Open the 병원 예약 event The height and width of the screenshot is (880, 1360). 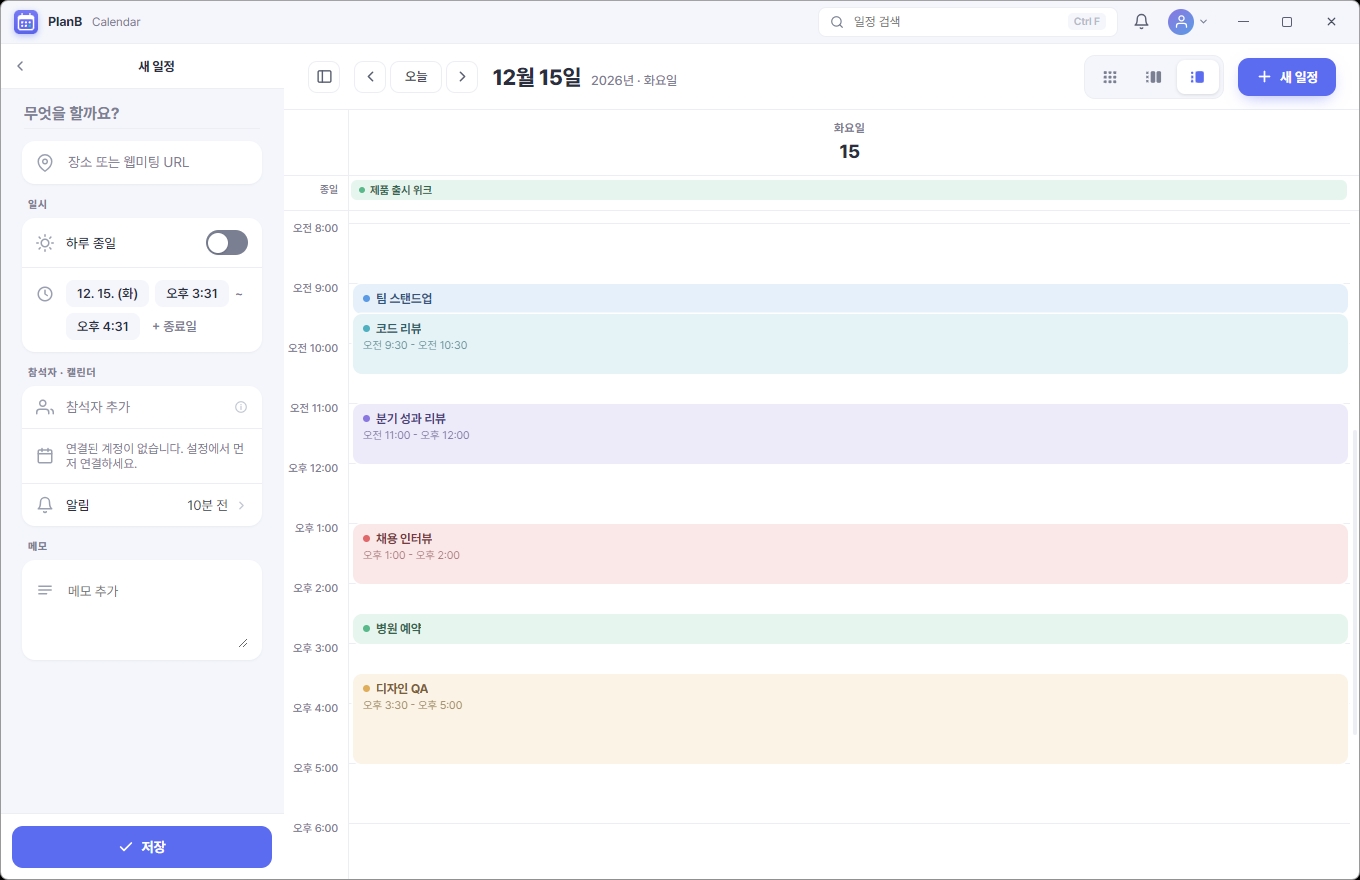[x=850, y=629]
